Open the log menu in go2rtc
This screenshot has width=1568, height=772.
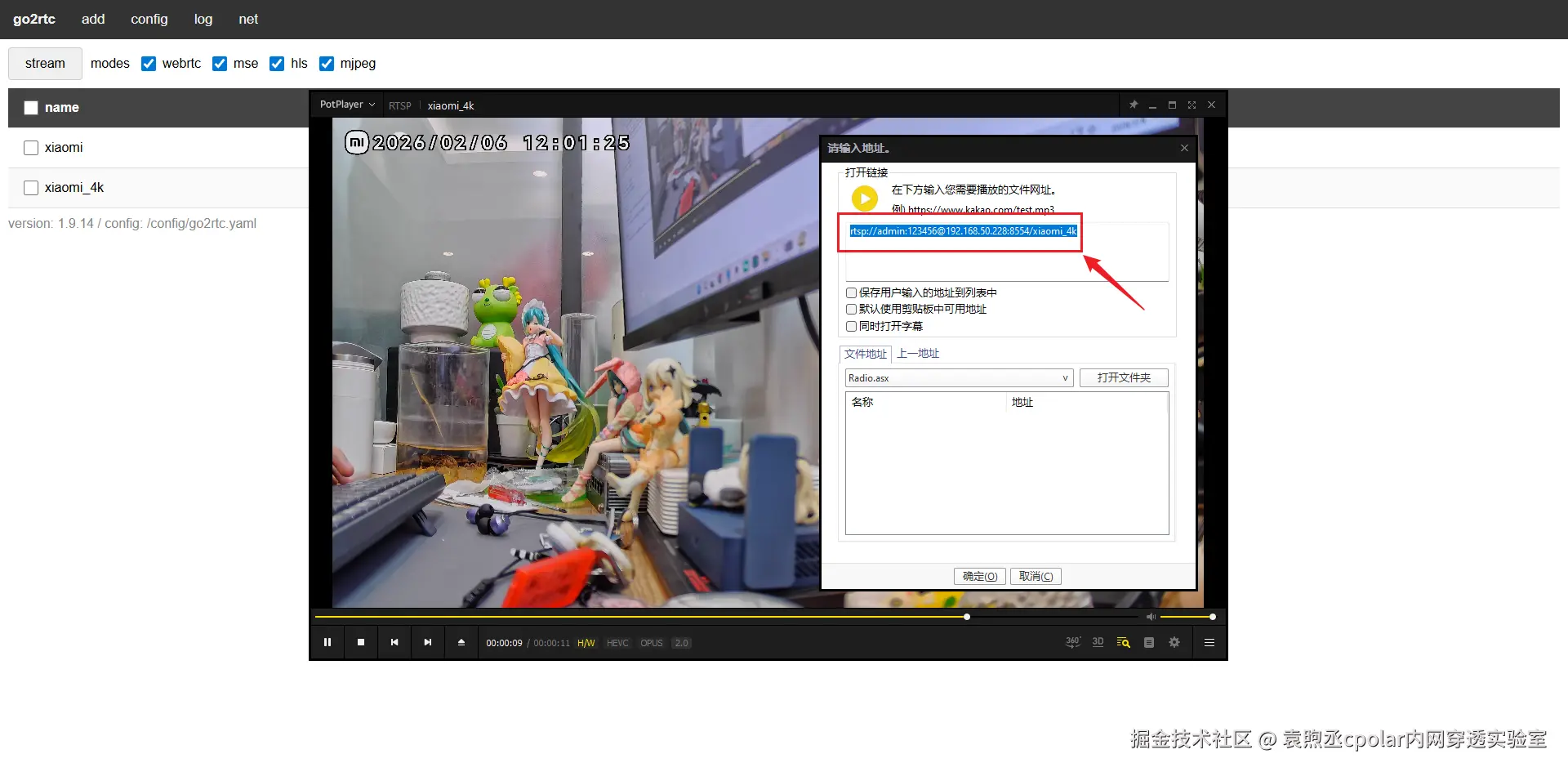(x=203, y=19)
